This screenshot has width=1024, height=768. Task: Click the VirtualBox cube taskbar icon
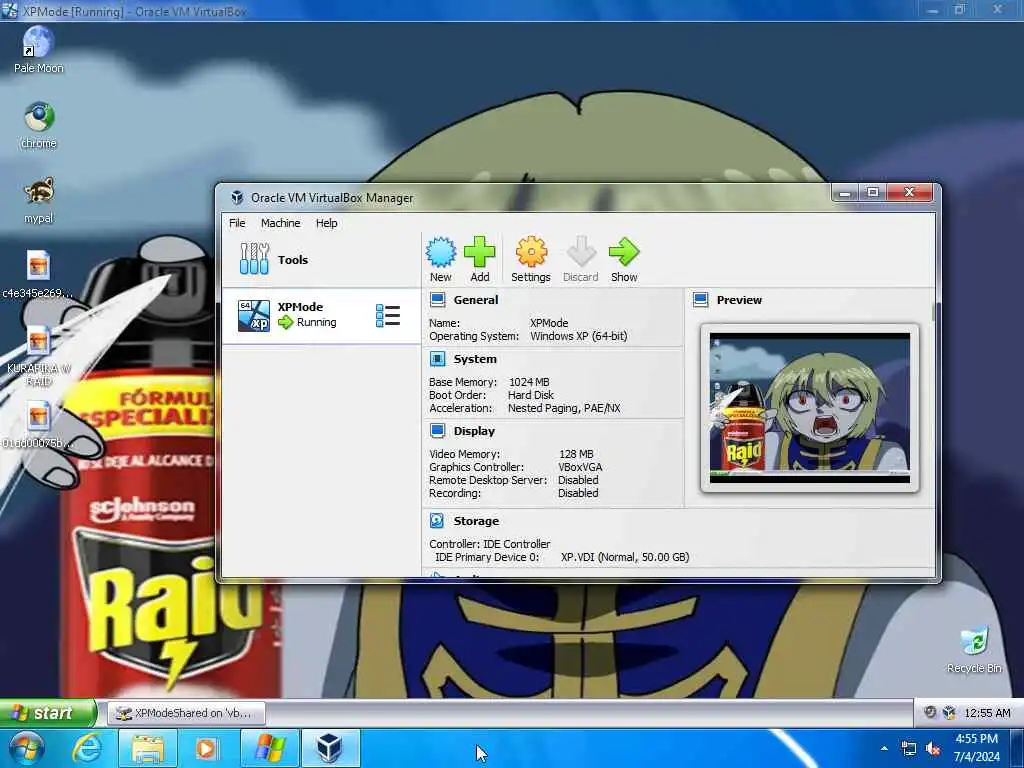330,748
